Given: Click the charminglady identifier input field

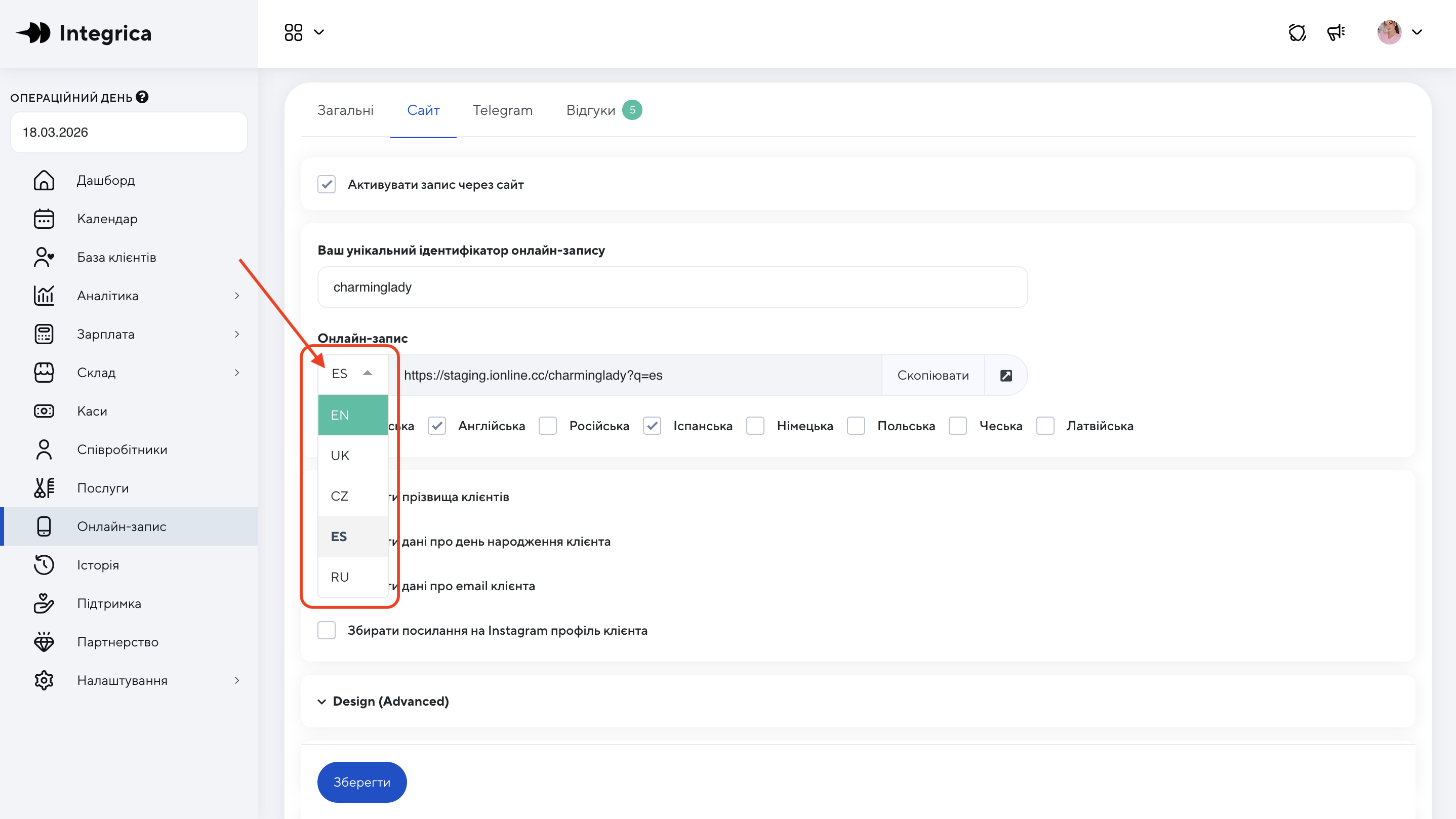Looking at the screenshot, I should [671, 287].
